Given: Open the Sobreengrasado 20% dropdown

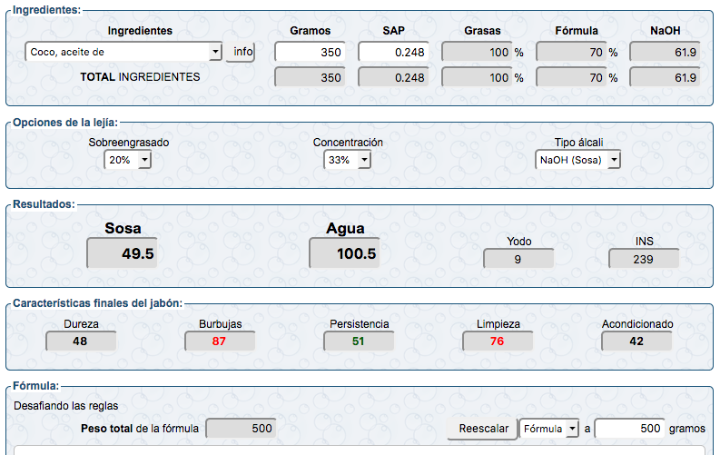Looking at the screenshot, I should click(127, 160).
